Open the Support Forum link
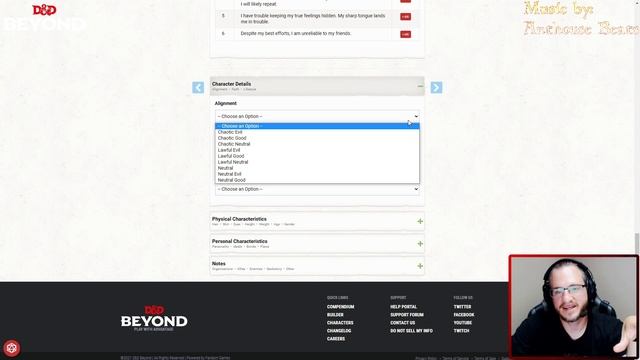 [x=407, y=315]
